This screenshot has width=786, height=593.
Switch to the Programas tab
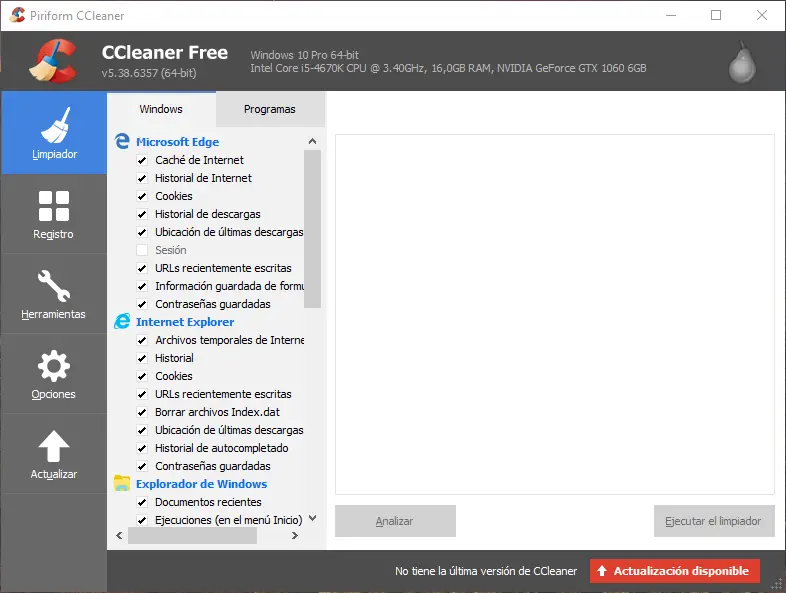tap(270, 109)
